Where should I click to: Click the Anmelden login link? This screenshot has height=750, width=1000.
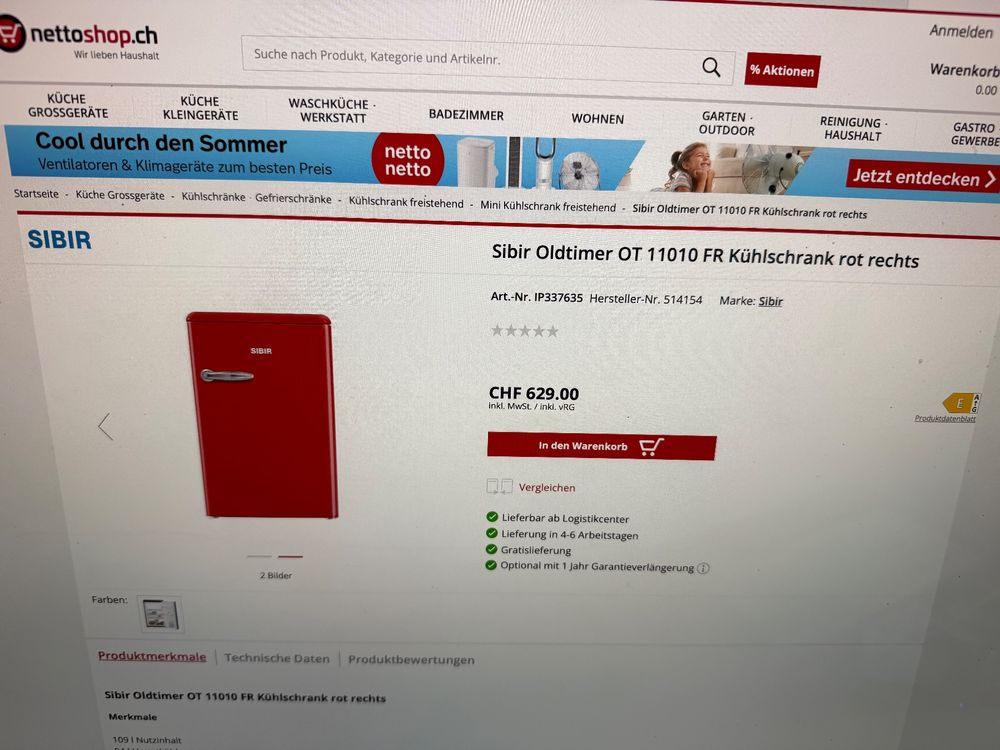point(961,31)
